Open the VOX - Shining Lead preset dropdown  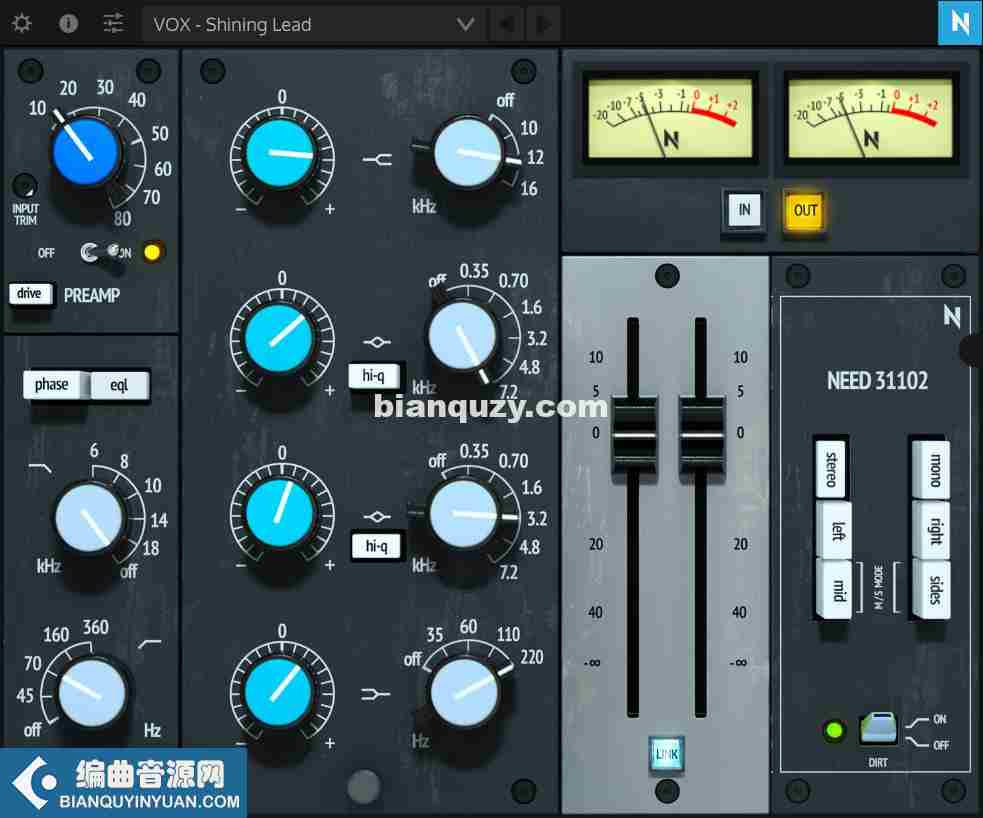coord(313,24)
